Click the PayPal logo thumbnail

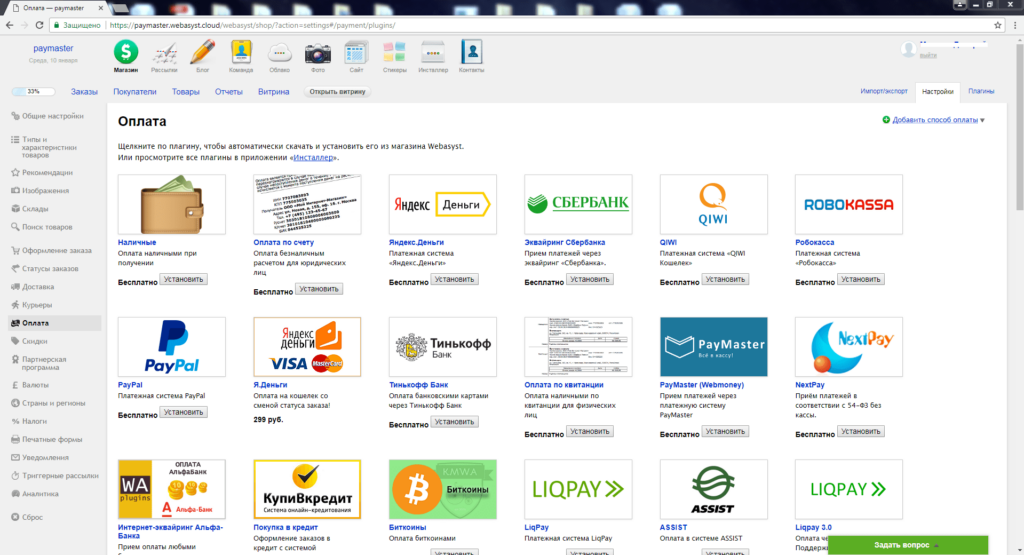tap(172, 347)
